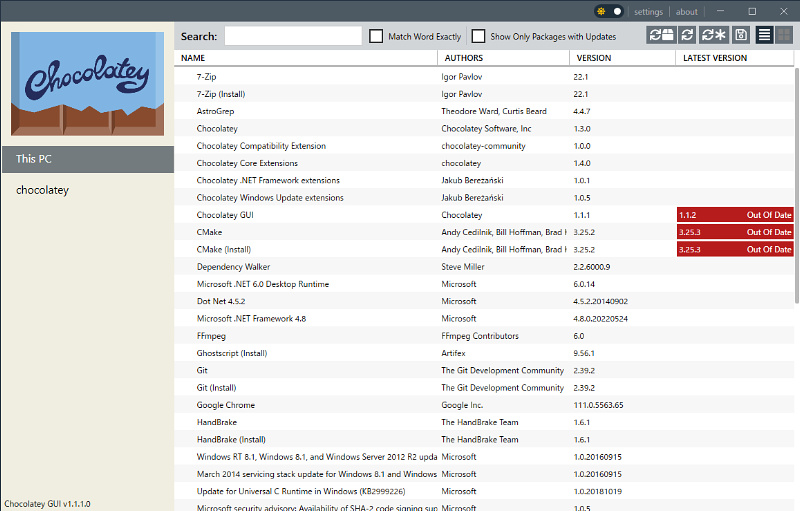Screen dimensions: 800x511
Task: Select Microsoft .NET Framework 4.8 row
Action: (484, 319)
